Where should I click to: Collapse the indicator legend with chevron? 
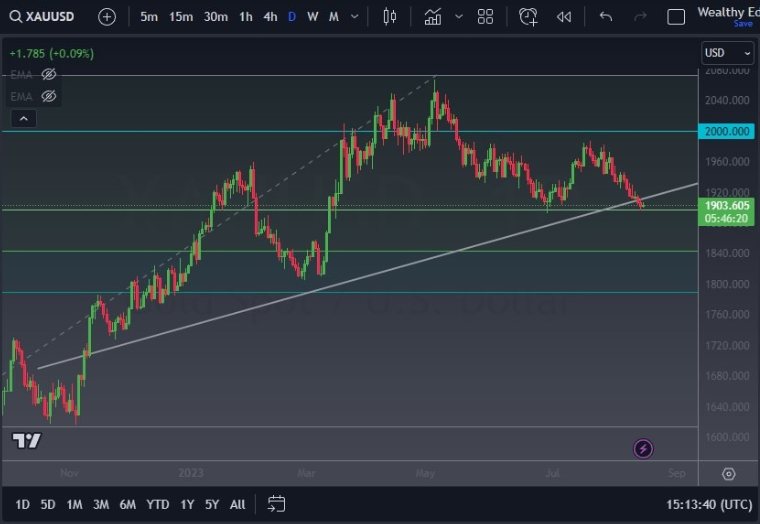click(24, 118)
